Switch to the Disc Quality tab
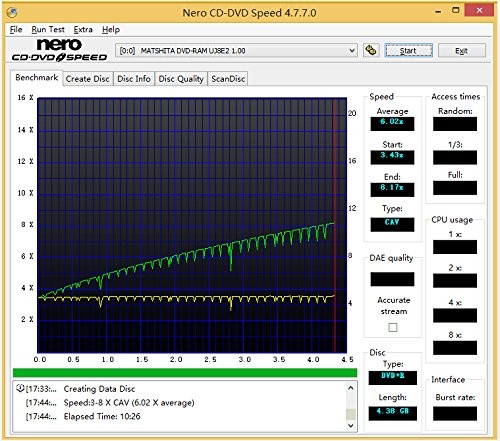The width and height of the screenshot is (500, 441). 181,79
